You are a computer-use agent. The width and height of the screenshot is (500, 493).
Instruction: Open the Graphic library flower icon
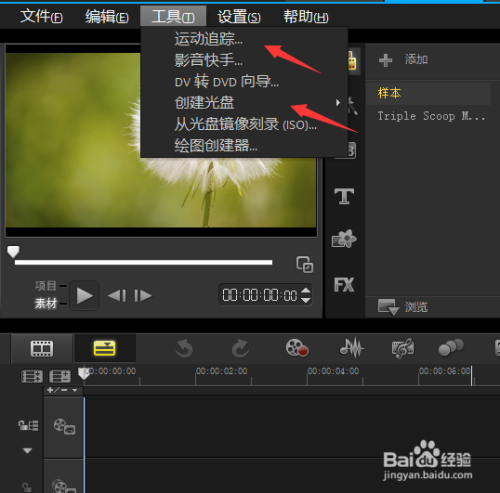coord(344,239)
